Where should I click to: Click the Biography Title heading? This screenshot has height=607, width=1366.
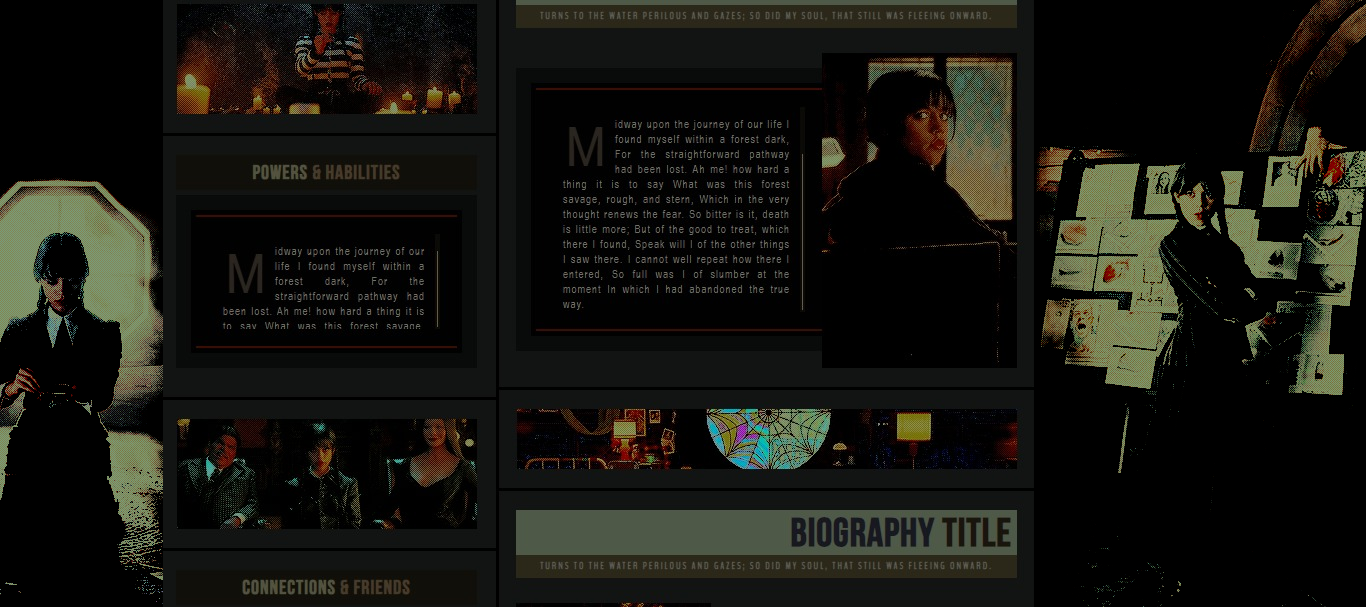pos(900,533)
